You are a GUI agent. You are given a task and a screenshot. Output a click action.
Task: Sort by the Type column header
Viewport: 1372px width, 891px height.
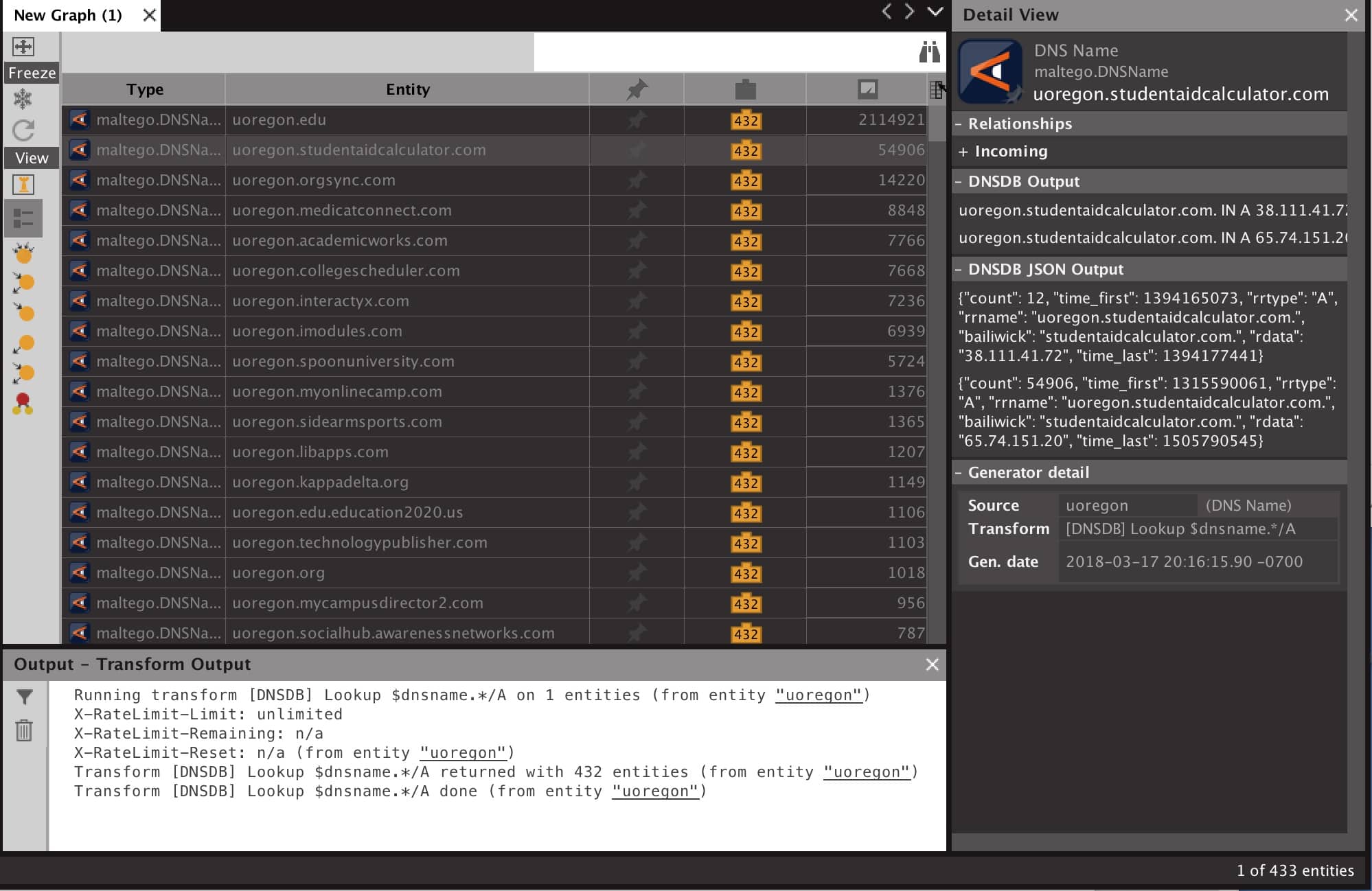(144, 89)
